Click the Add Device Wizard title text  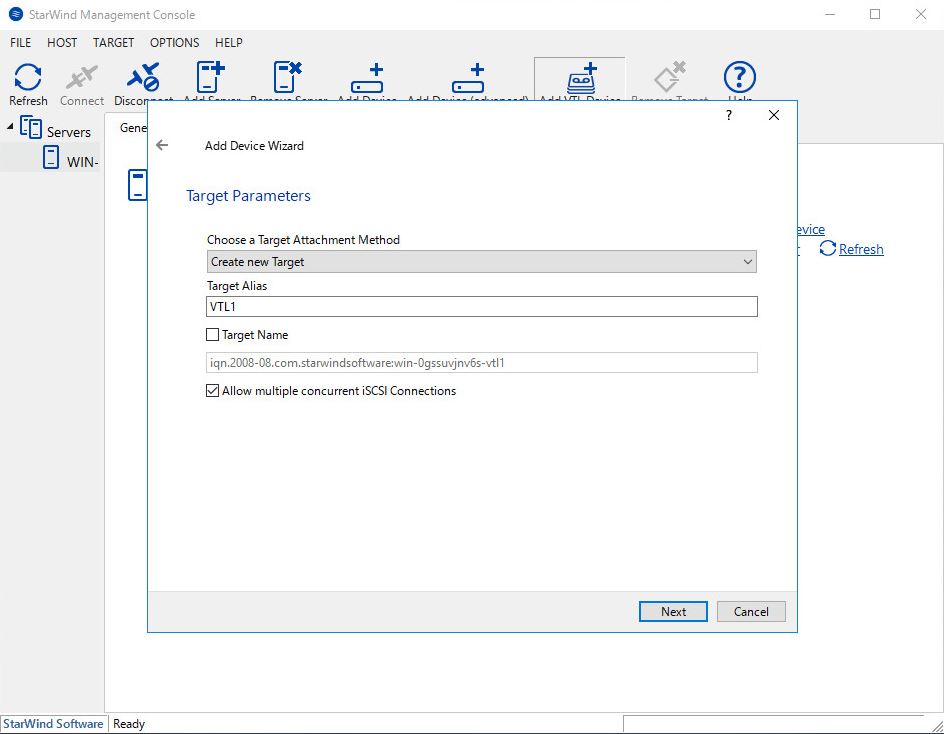click(254, 146)
